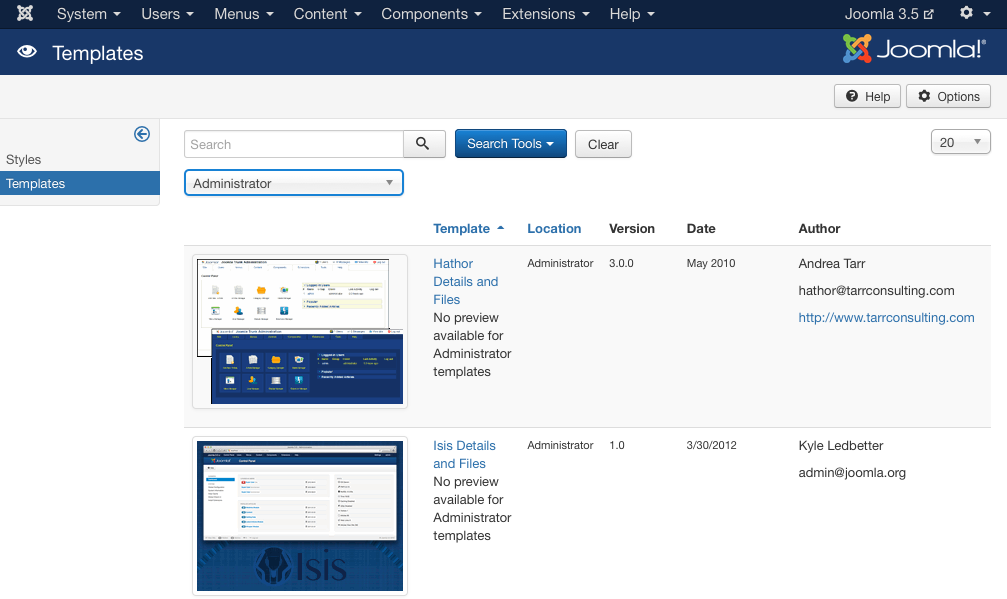Click the Clear button
The image size is (1007, 599).
click(x=603, y=144)
